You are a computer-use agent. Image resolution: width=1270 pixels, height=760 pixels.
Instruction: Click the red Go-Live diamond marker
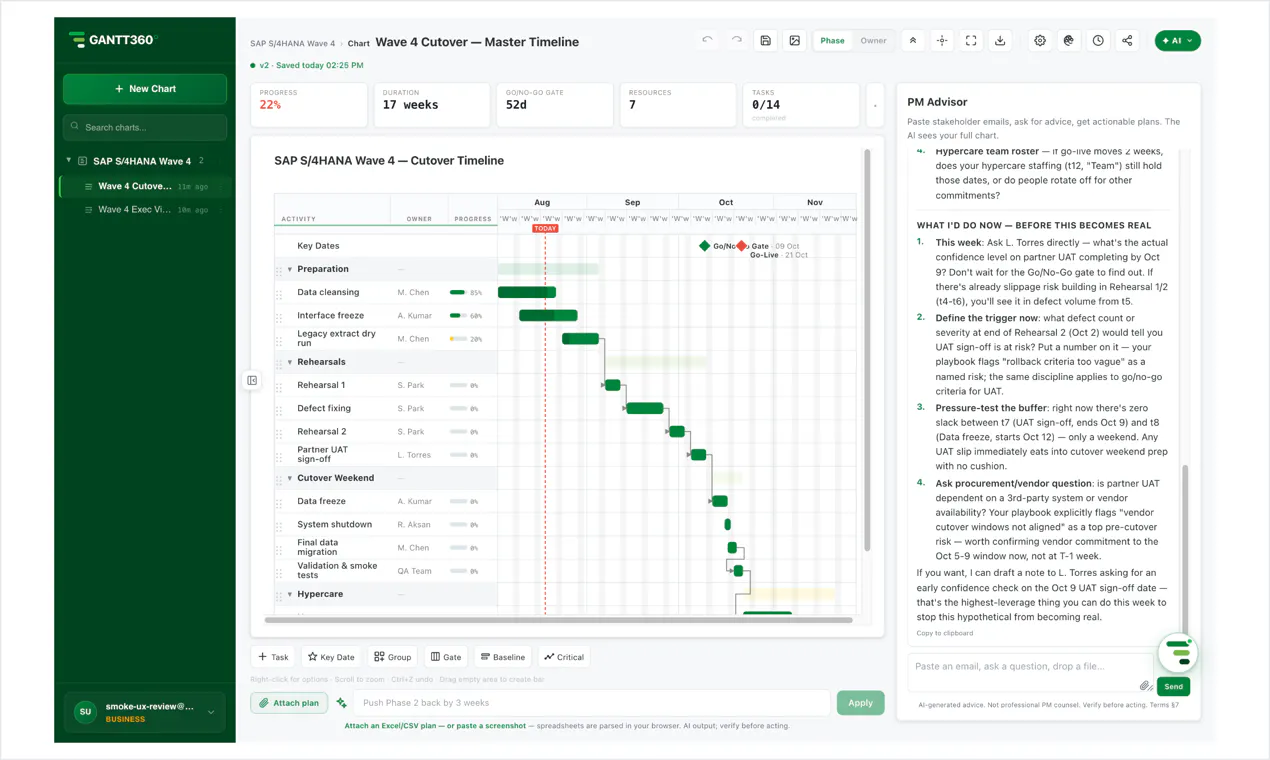click(x=741, y=246)
